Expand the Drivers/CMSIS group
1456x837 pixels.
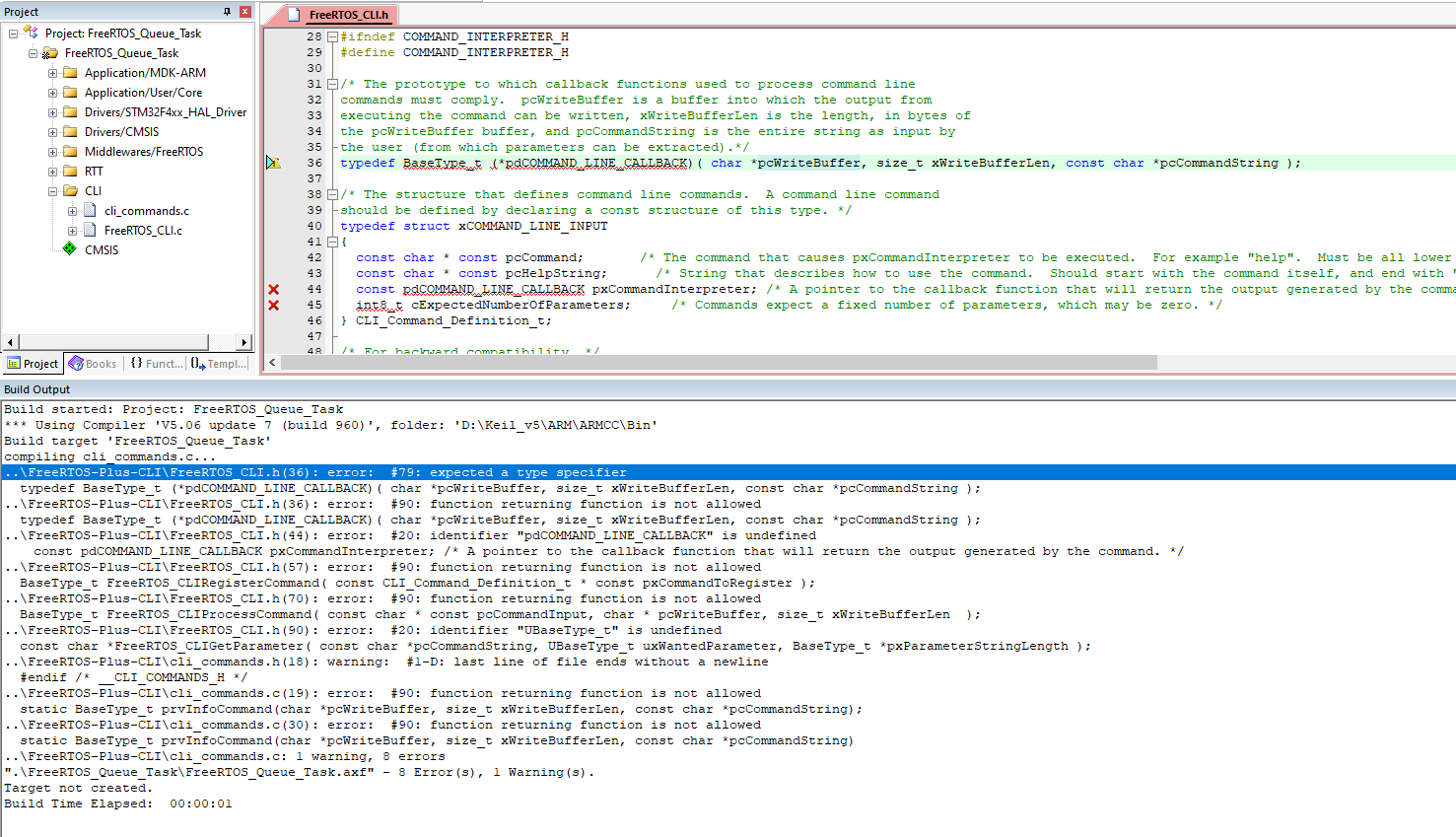coord(52,132)
